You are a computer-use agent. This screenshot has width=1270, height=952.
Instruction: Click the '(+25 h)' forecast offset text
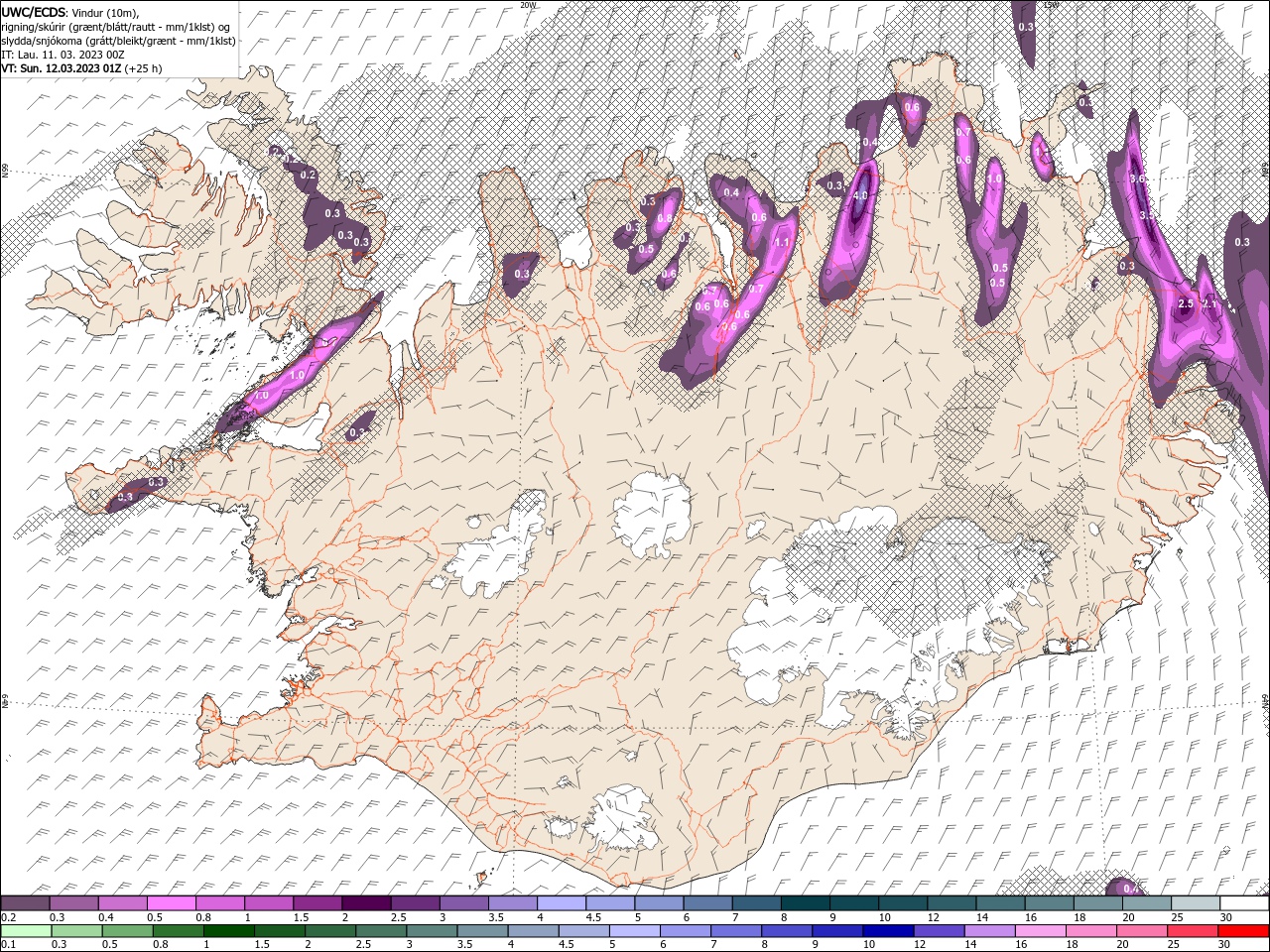pos(144,68)
